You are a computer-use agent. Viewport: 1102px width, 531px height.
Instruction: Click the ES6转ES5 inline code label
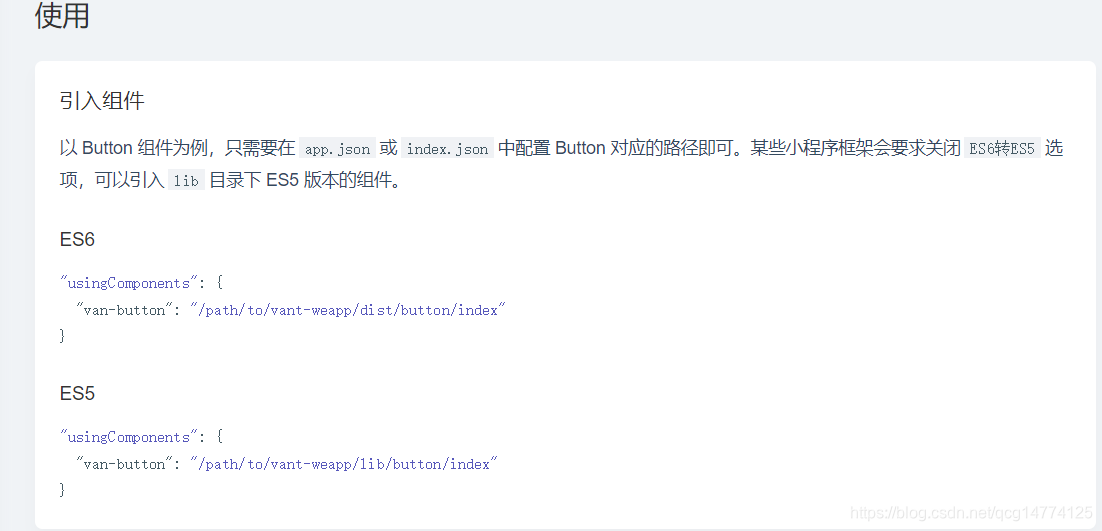1002,149
